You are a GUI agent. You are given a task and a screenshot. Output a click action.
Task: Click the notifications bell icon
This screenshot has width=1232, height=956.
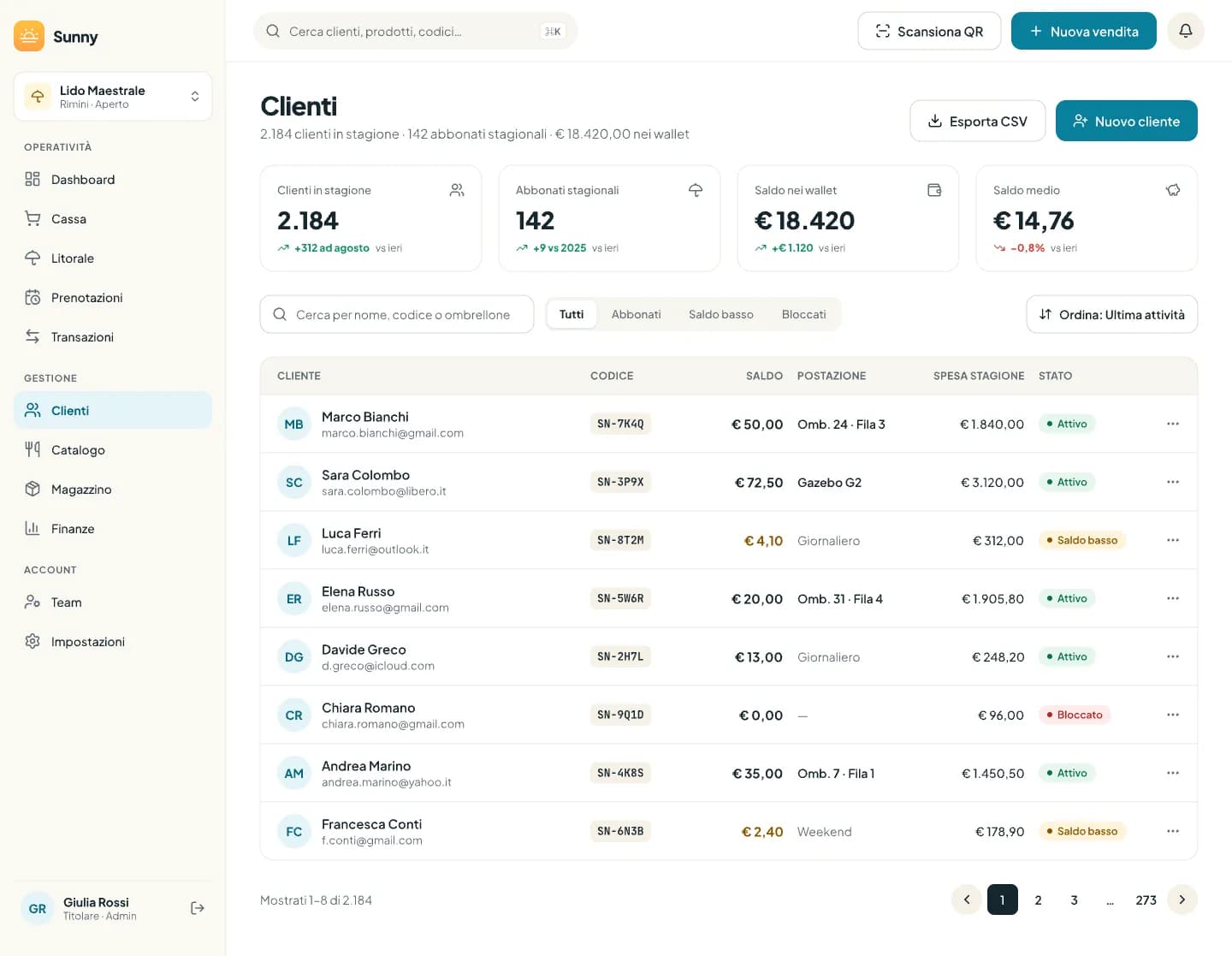(x=1185, y=31)
